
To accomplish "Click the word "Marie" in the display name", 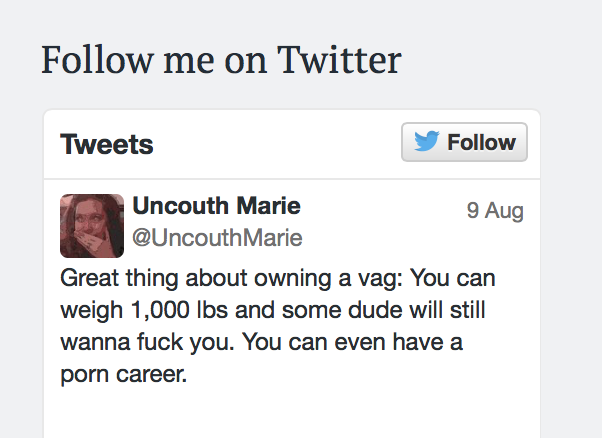I will pyautogui.click(x=267, y=207).
